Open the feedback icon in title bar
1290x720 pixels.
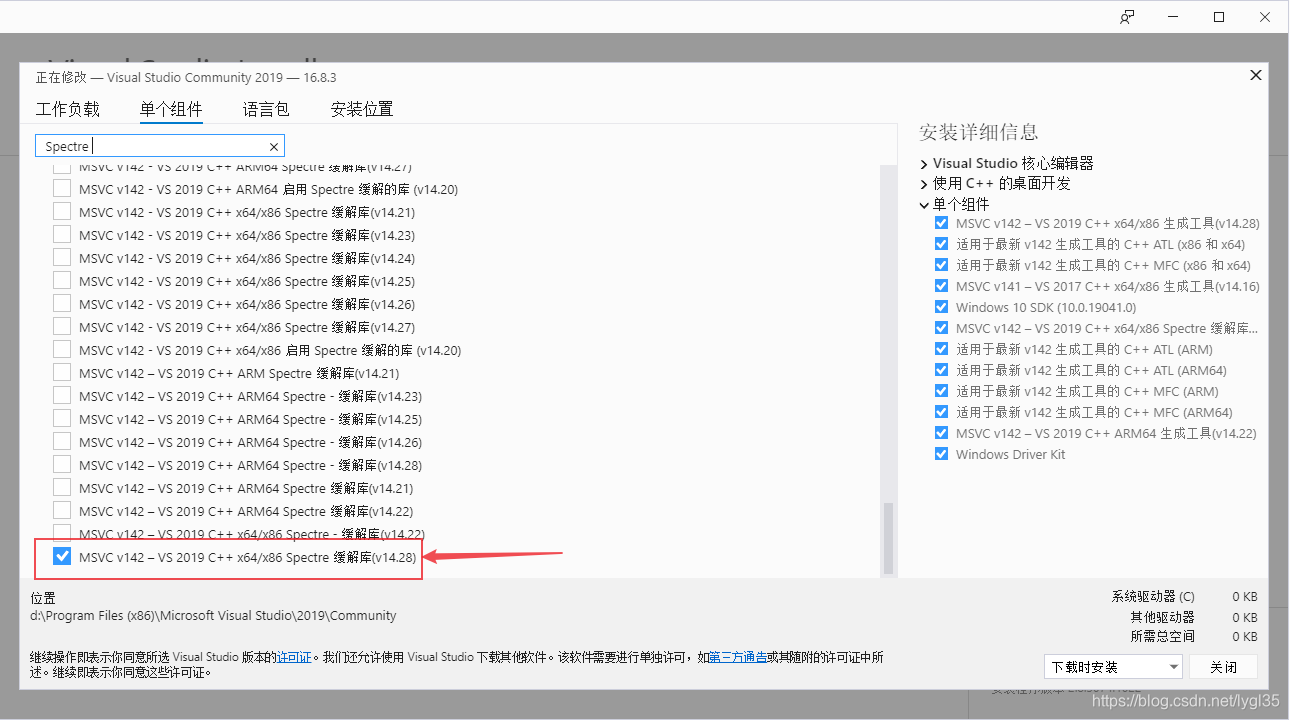(1127, 17)
